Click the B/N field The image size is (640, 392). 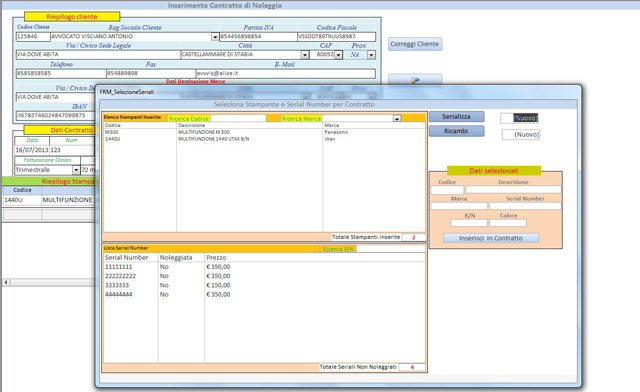469,223
